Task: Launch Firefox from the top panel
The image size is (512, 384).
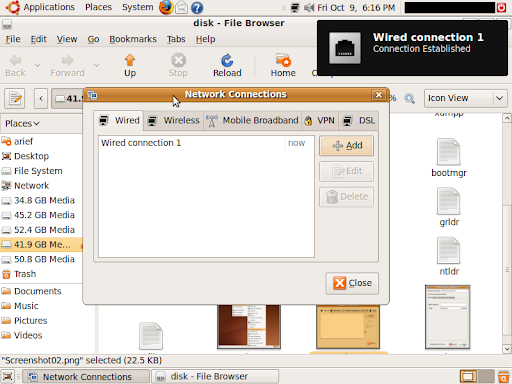Action: pyautogui.click(x=166, y=7)
